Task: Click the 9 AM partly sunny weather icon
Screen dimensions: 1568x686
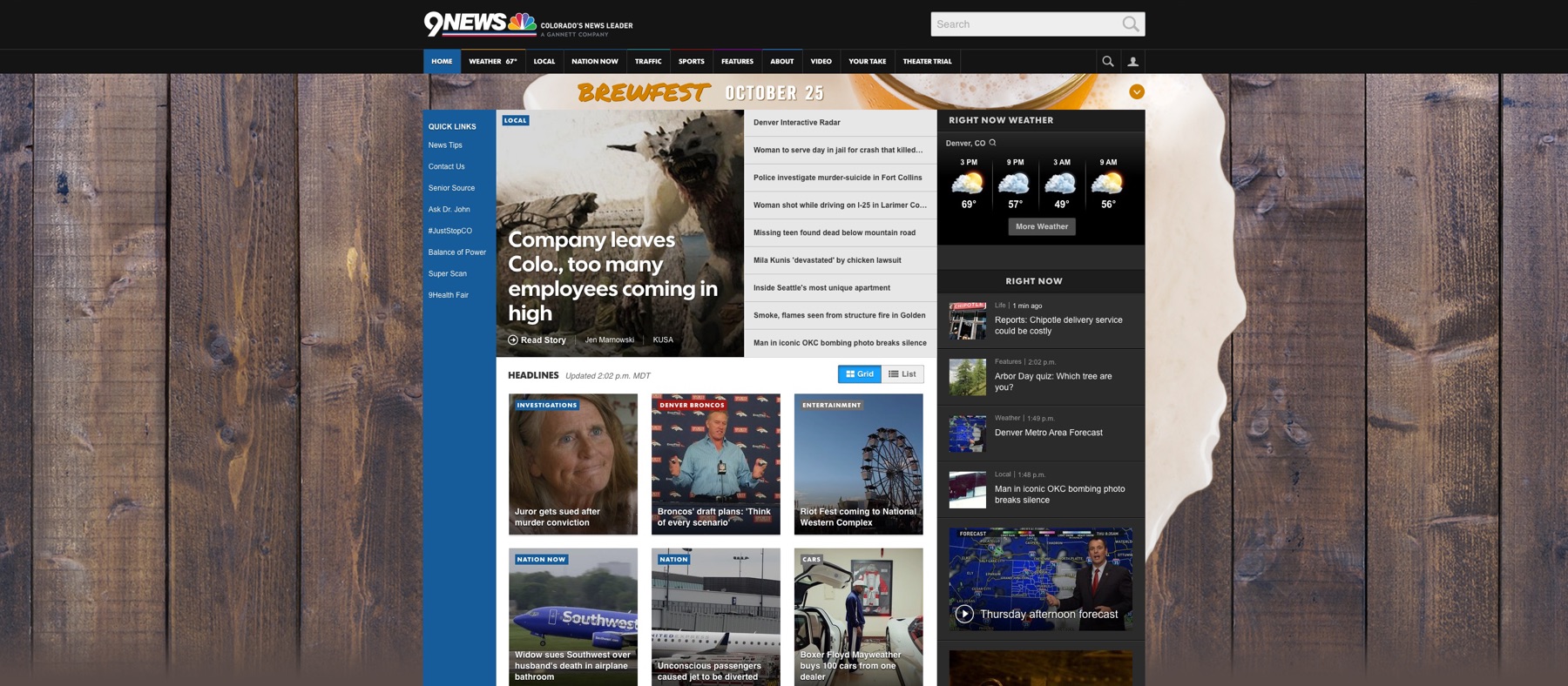Action: (1107, 183)
